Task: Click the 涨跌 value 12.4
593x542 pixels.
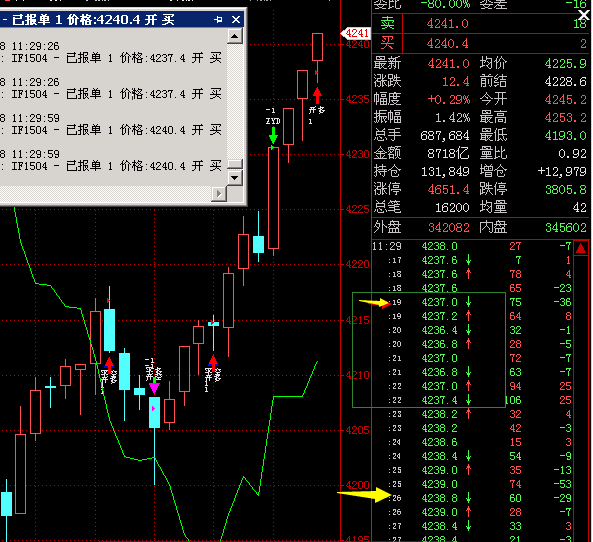Action: click(456, 81)
